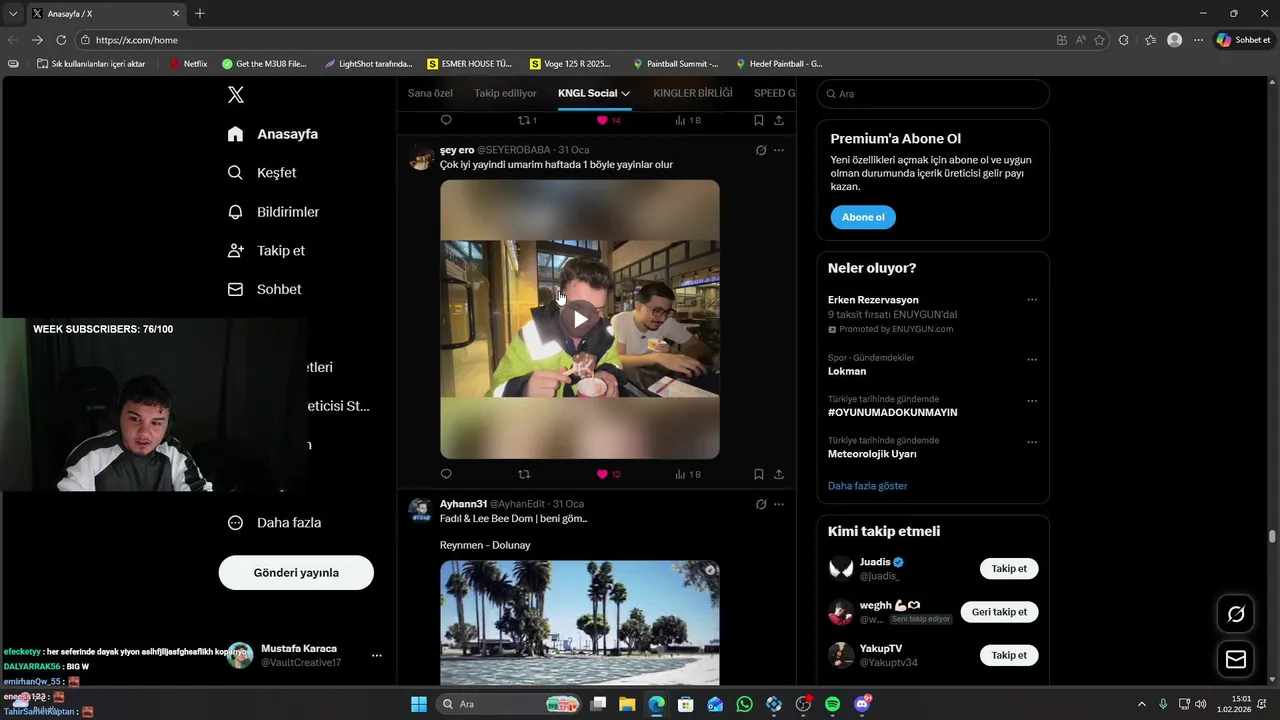The image size is (1280, 720).
Task: Open more options on Ayhann31's post
Action: (779, 504)
